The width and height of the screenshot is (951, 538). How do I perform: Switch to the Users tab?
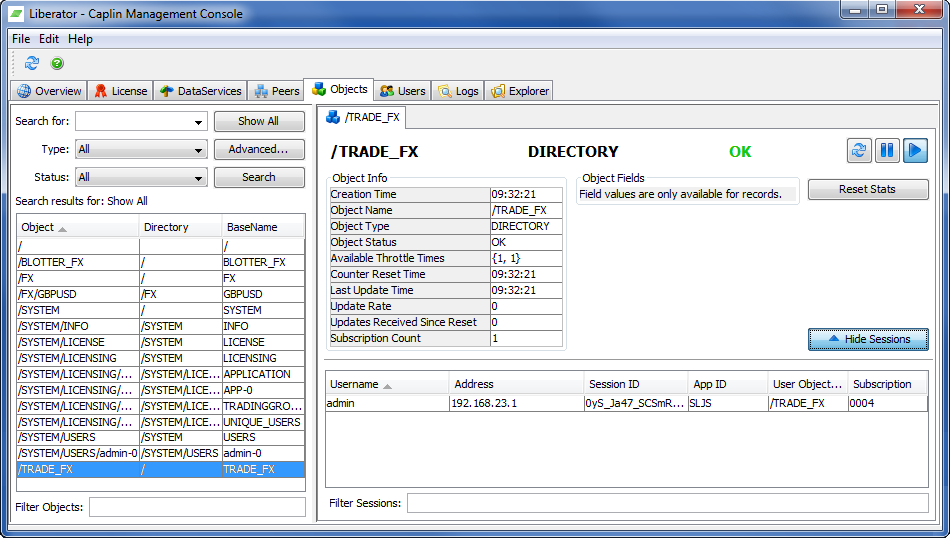[x=403, y=91]
